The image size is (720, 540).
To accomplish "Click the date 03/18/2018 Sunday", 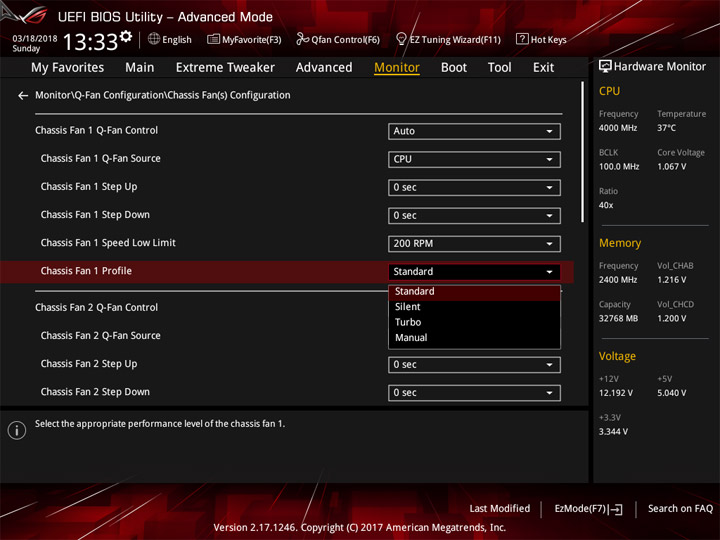I will click(x=34, y=43).
